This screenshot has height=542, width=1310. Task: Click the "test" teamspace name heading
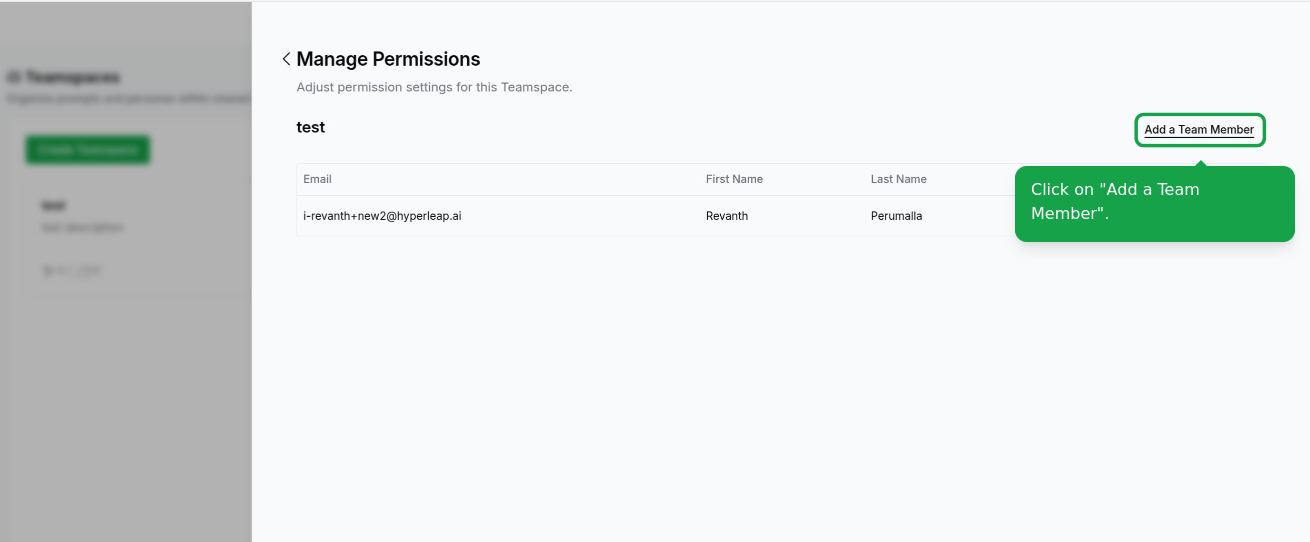(310, 127)
